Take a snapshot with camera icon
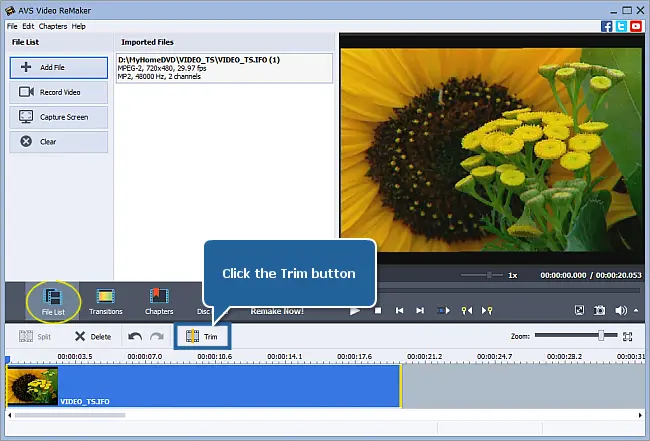This screenshot has width=650, height=441. pos(599,310)
